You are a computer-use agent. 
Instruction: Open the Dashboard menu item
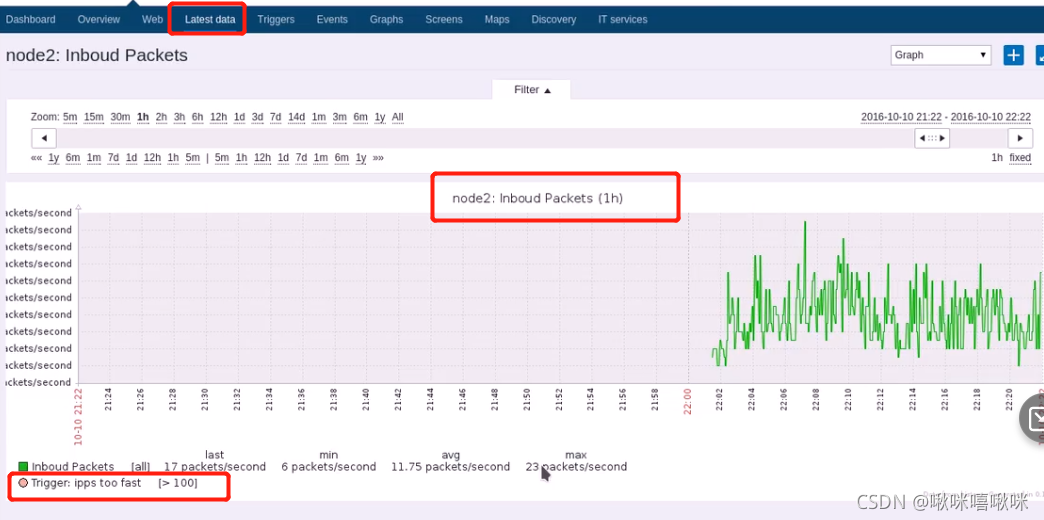31,19
